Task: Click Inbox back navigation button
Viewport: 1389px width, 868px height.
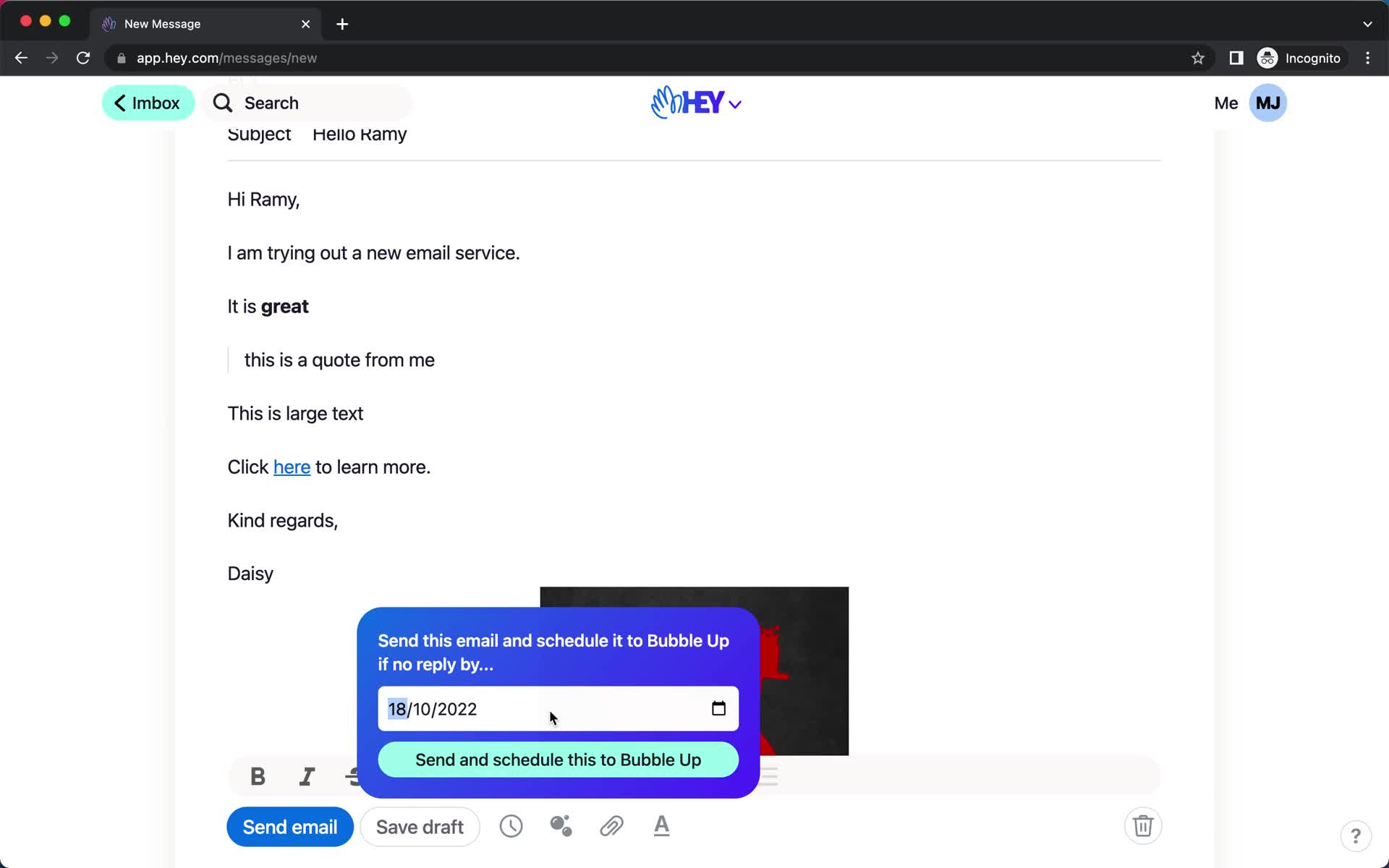Action: [146, 103]
